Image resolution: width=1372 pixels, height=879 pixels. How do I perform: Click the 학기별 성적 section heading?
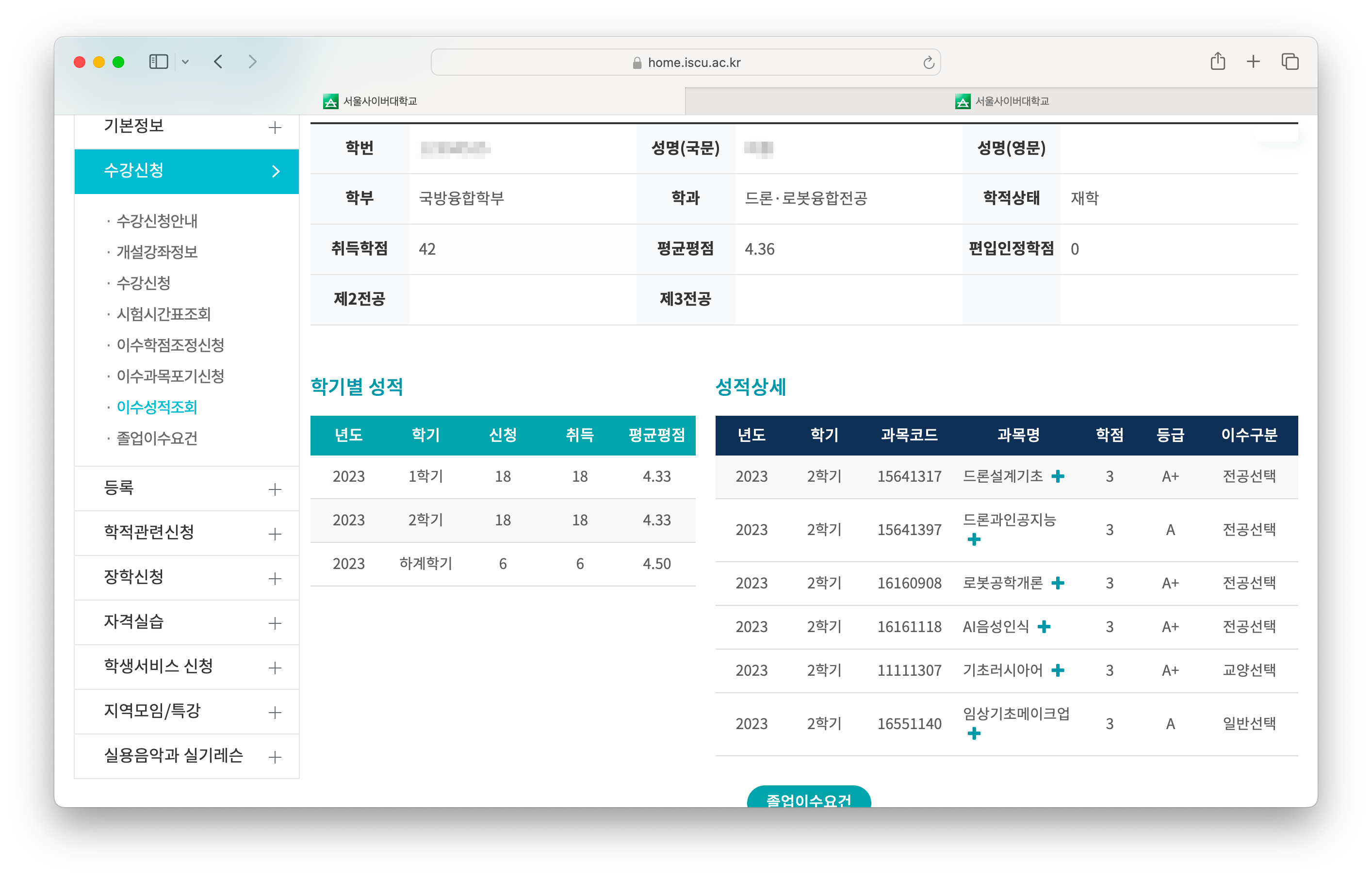click(357, 387)
